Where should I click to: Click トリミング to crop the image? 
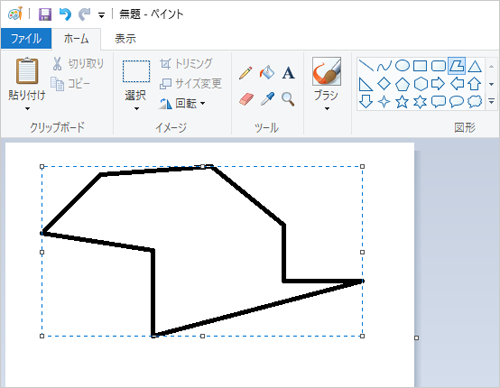[x=186, y=63]
